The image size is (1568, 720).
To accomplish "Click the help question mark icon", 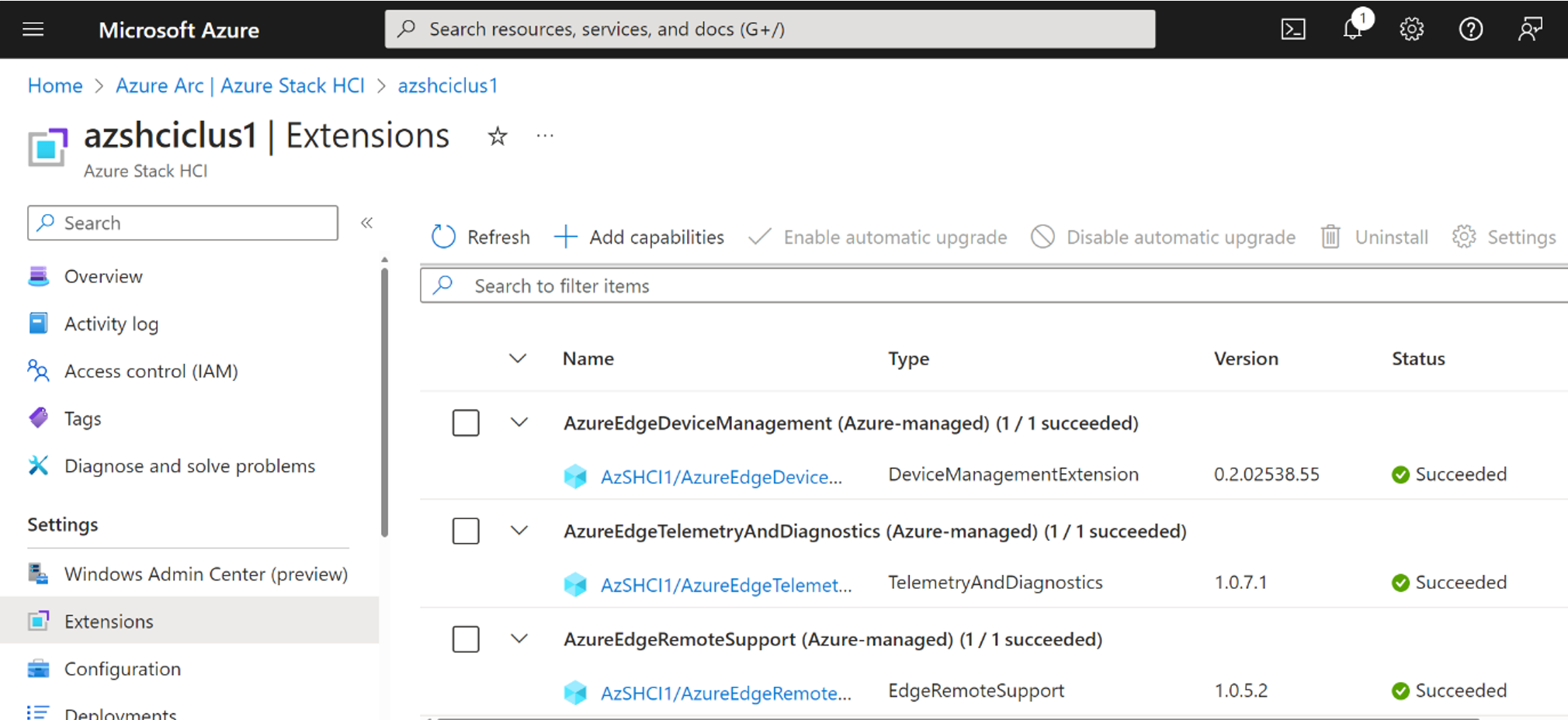I will 1470,29.
